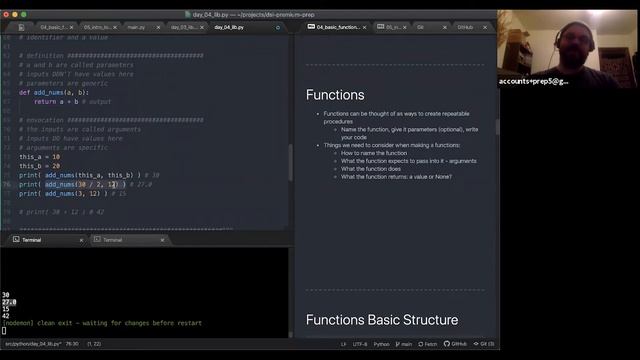Open the main.py tab
640x360 pixels.
(x=137, y=27)
